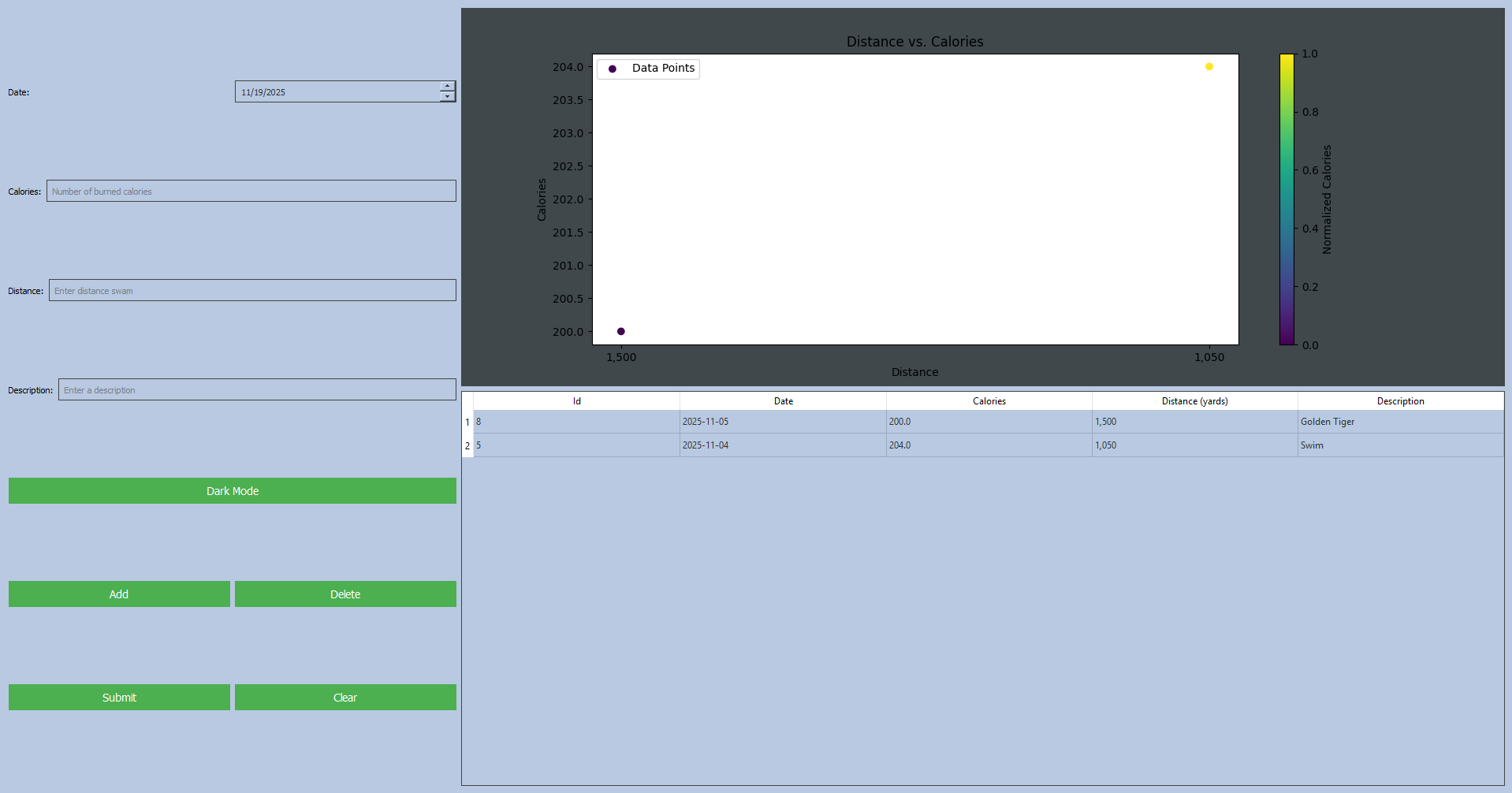The image size is (1512, 793).
Task: Sort by the Id column header
Action: (576, 400)
